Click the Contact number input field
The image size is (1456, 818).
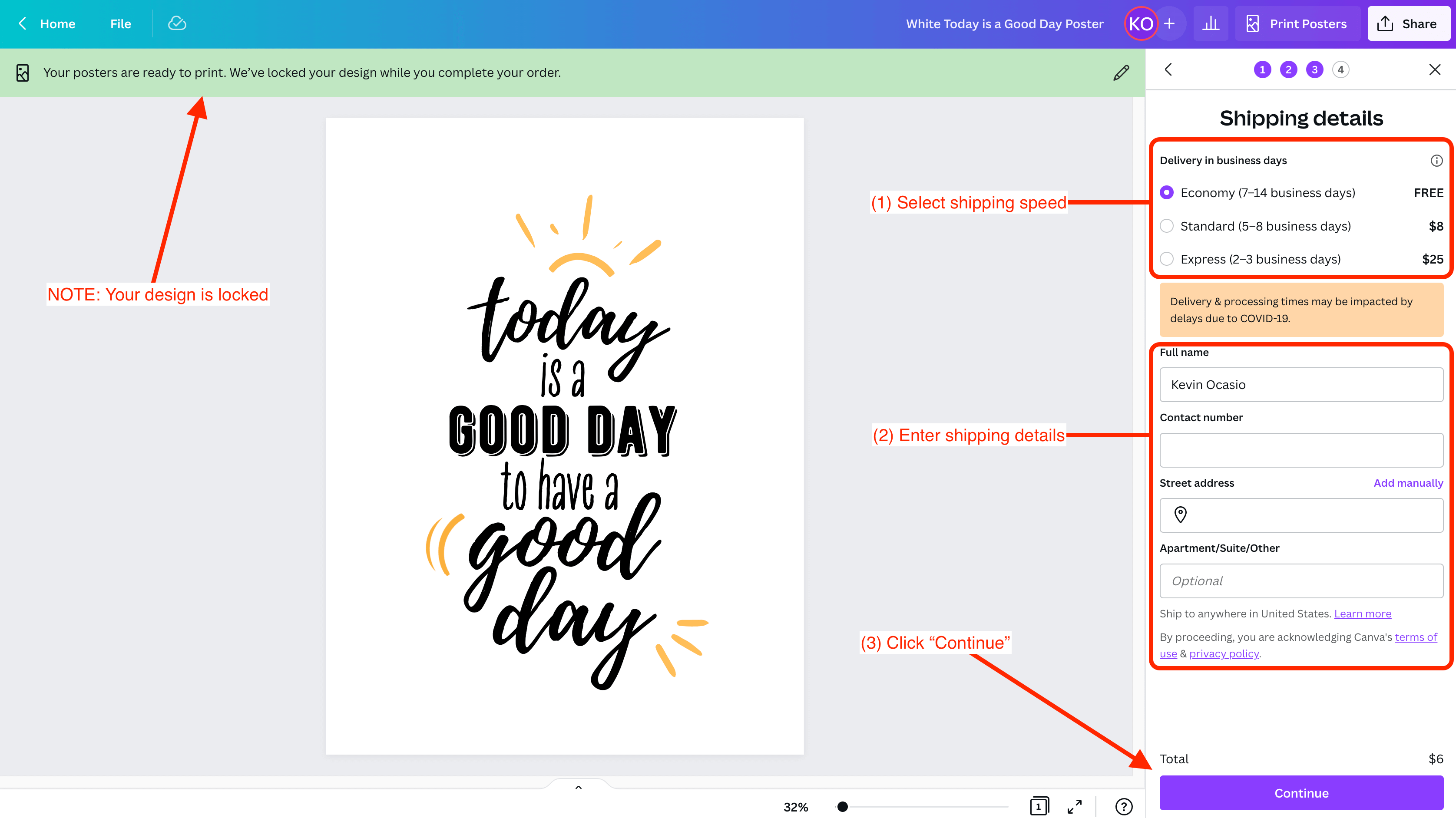click(1301, 450)
